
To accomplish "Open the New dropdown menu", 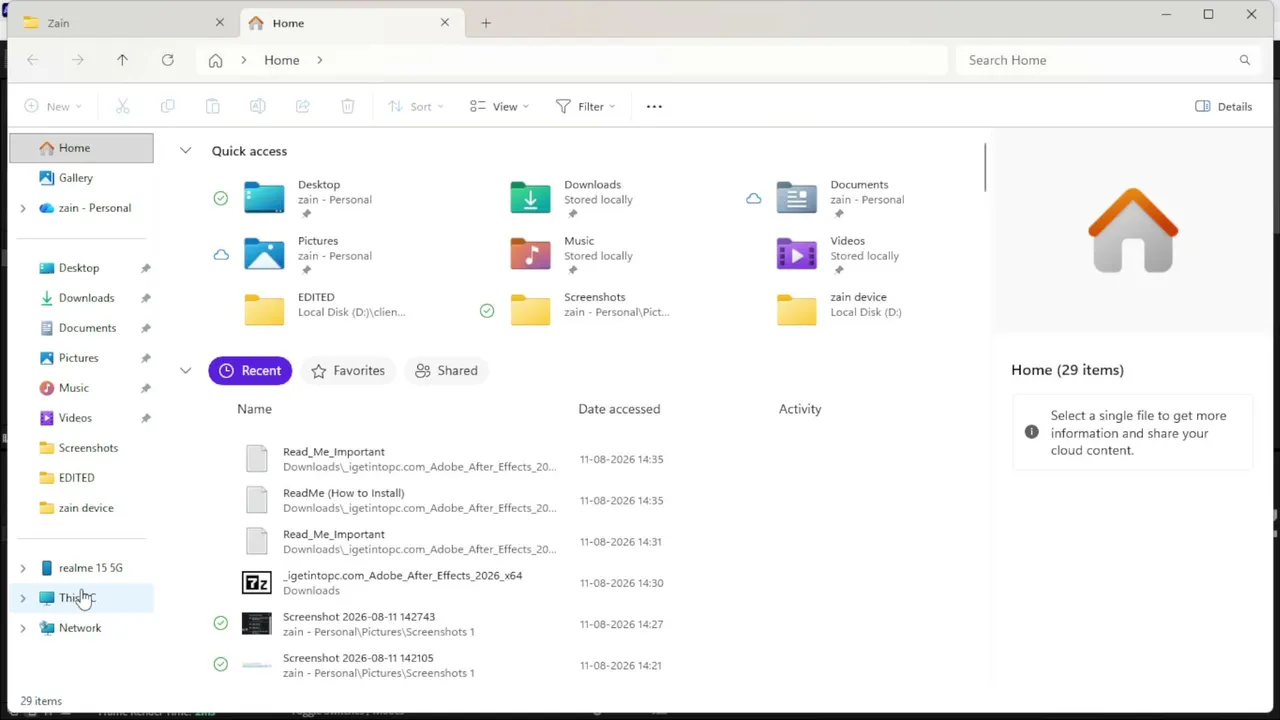I will tap(53, 106).
